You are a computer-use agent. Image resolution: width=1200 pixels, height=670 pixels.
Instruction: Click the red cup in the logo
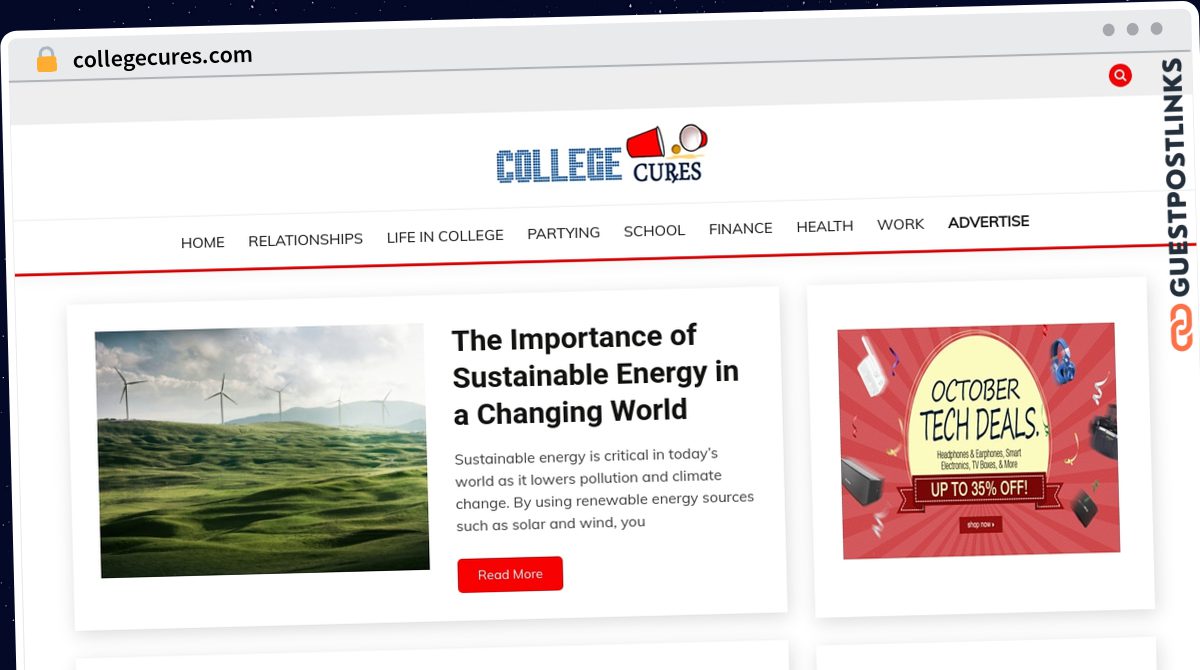646,142
